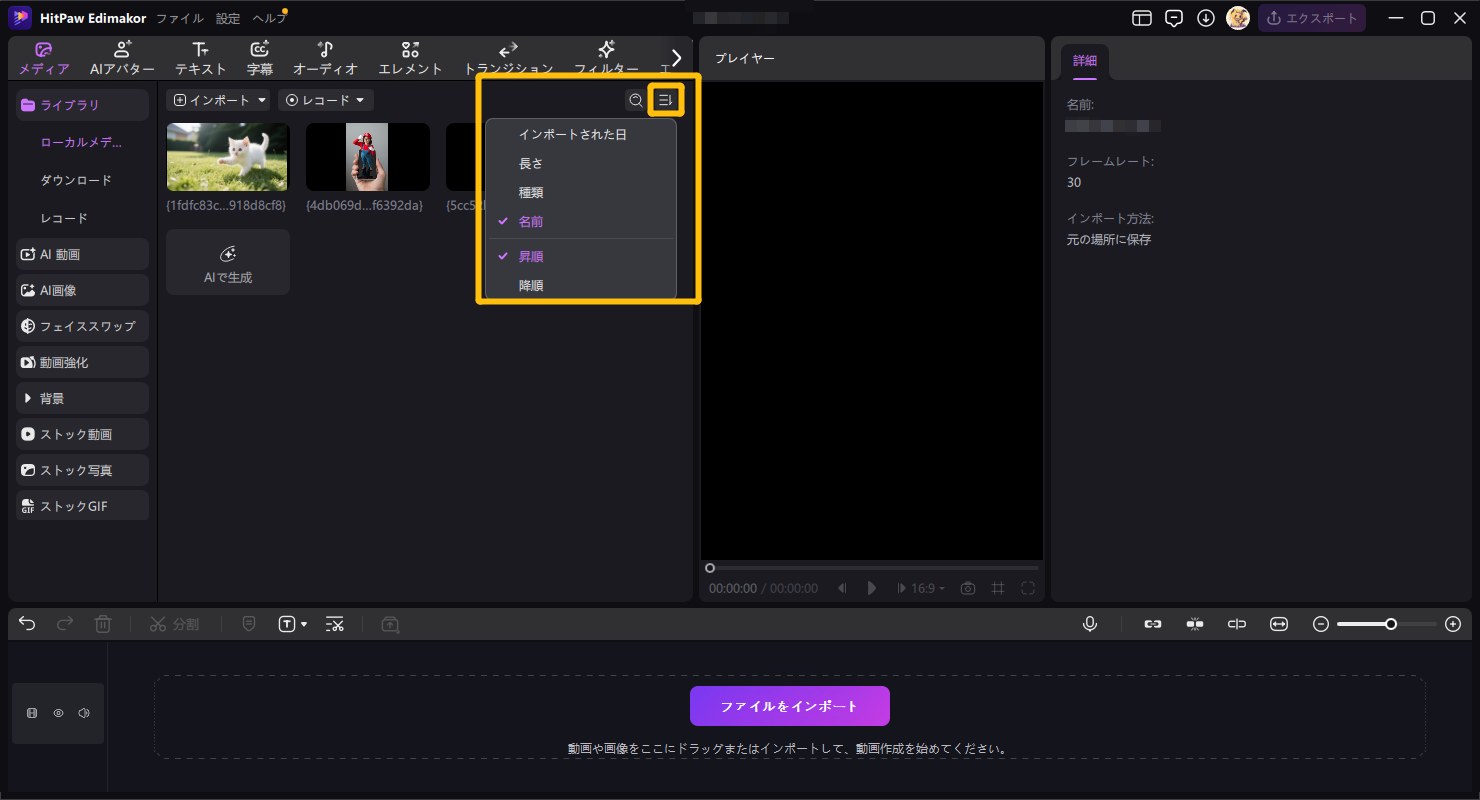The image size is (1480, 800).
Task: Mute the track with the speaker icon
Action: 84,713
